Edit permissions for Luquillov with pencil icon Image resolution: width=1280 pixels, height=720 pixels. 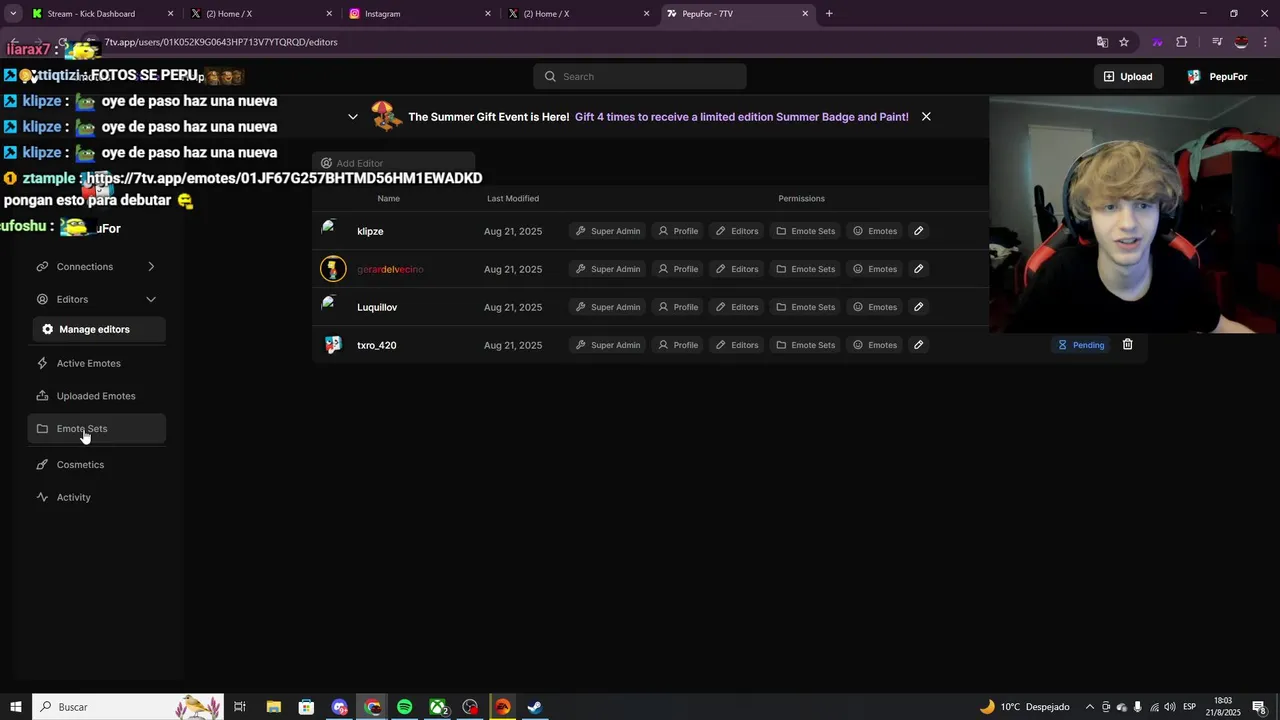pyautogui.click(x=918, y=307)
